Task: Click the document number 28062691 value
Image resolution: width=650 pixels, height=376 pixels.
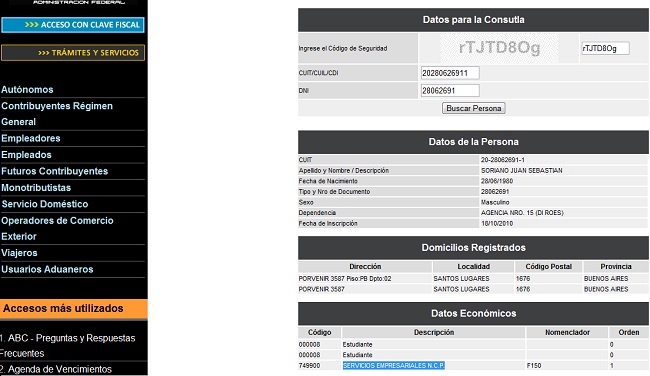Action: 495,192
